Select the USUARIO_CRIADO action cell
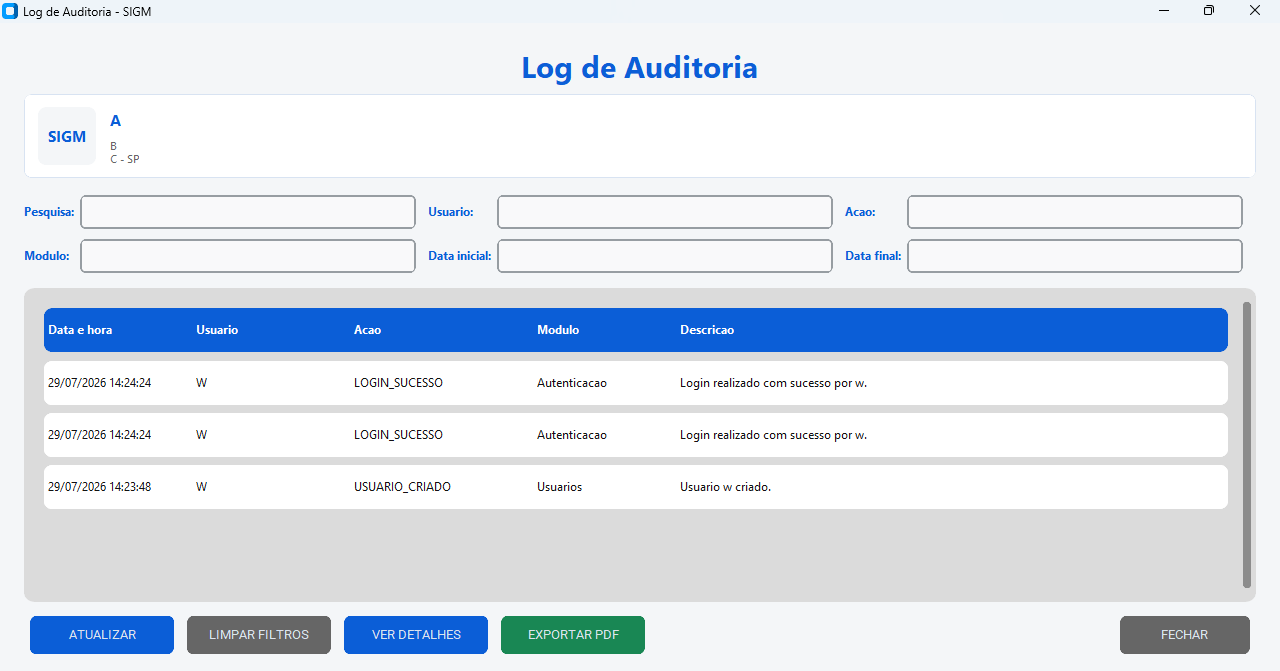The image size is (1280, 671). [x=402, y=487]
